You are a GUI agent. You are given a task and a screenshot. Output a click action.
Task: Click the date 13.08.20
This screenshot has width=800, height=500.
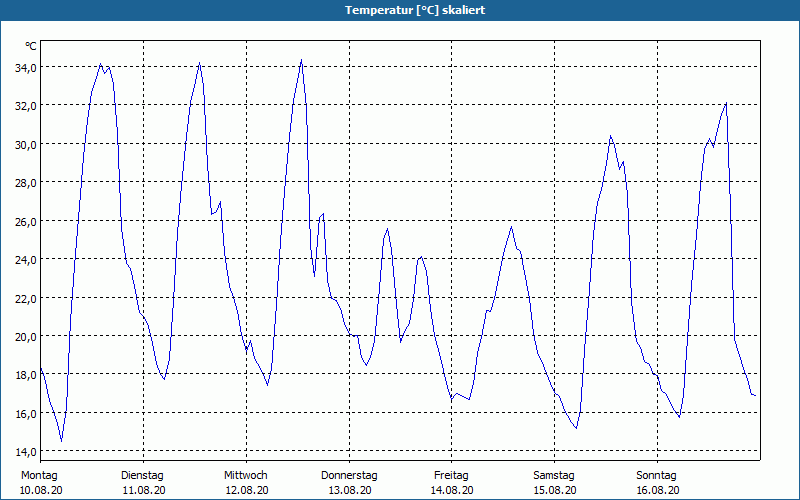tap(349, 491)
